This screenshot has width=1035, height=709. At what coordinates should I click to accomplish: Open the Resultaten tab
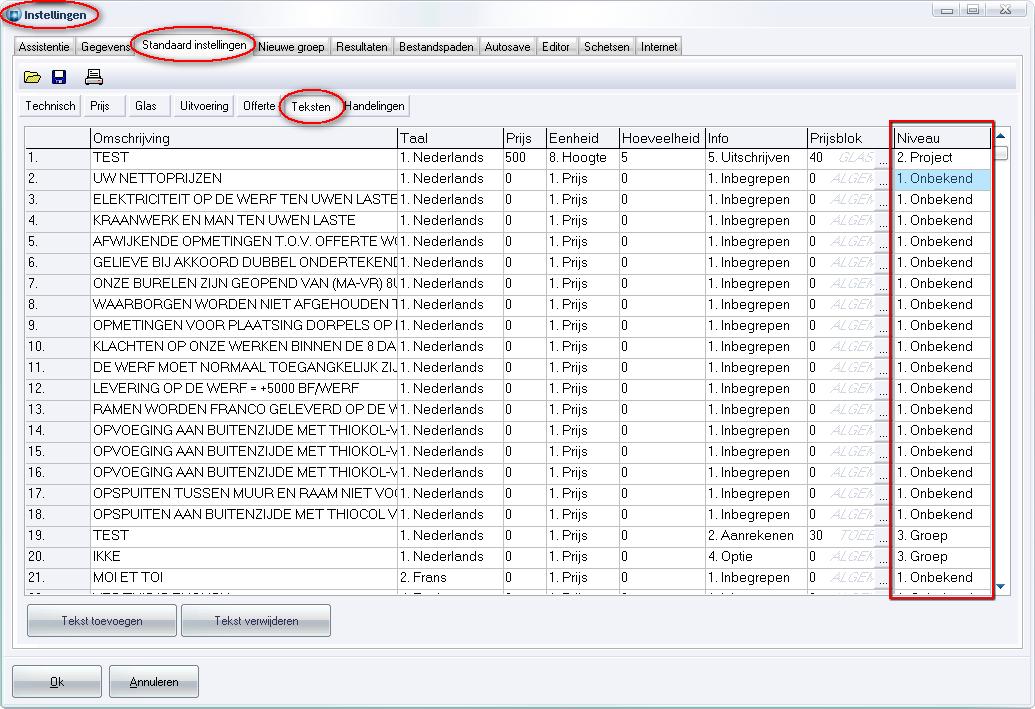coord(362,47)
